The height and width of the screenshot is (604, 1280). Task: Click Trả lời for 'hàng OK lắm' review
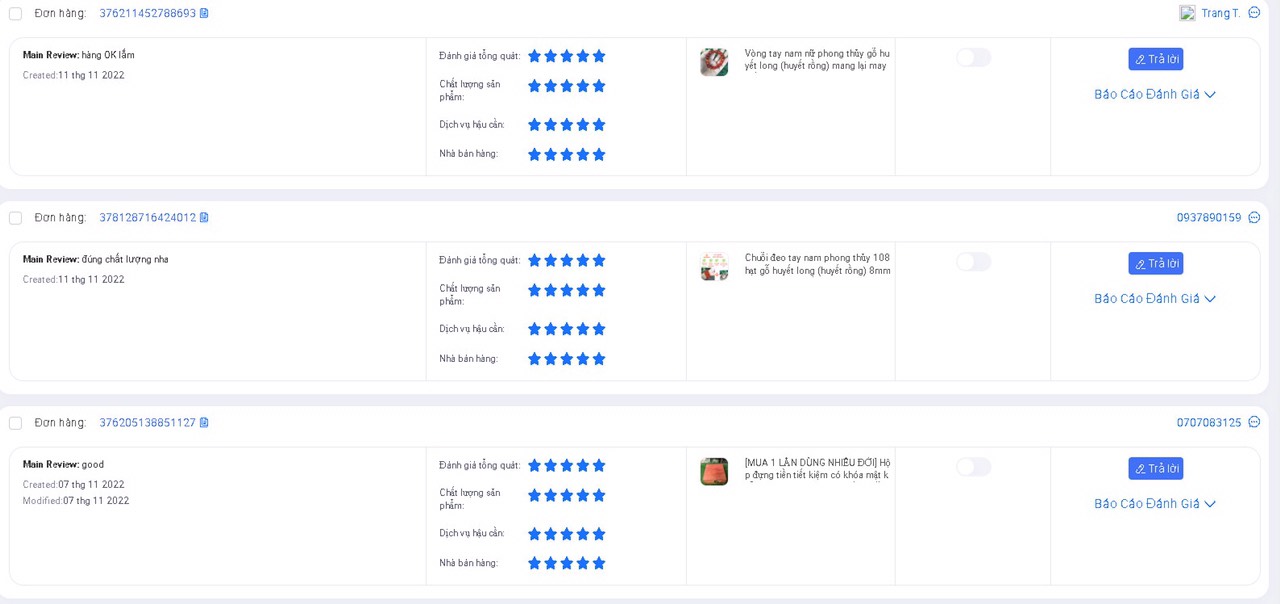pyautogui.click(x=1155, y=59)
